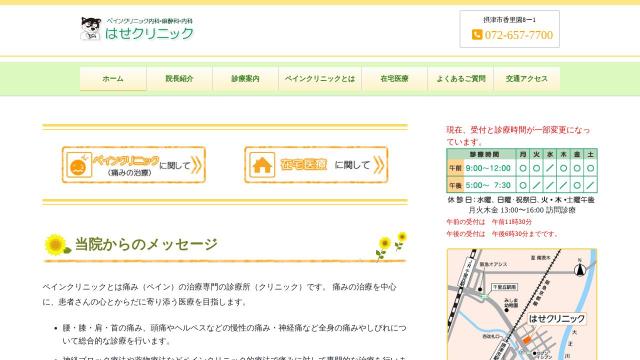Select 在宅医療 in the navigation bar
Viewport: 640px width, 360px height.
click(x=394, y=79)
